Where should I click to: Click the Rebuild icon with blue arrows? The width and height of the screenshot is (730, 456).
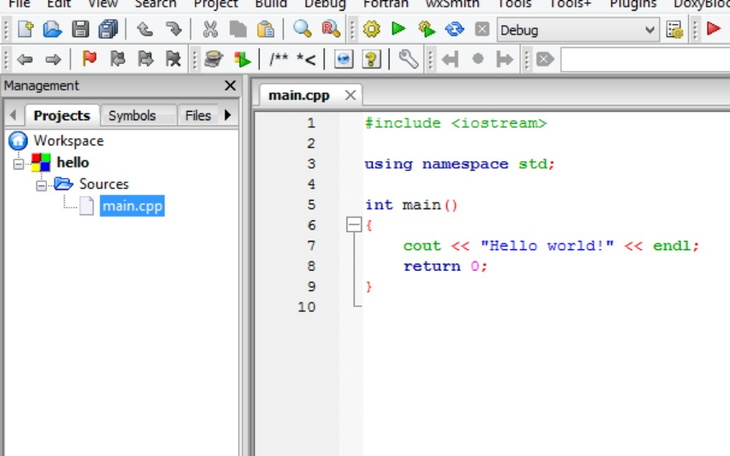tap(454, 30)
